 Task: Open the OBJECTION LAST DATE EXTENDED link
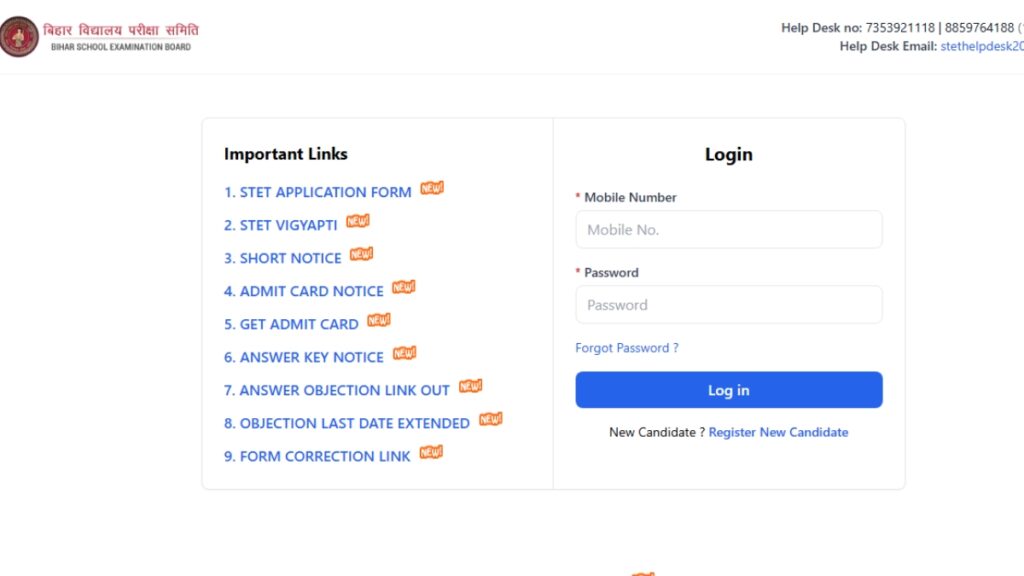[x=348, y=423]
